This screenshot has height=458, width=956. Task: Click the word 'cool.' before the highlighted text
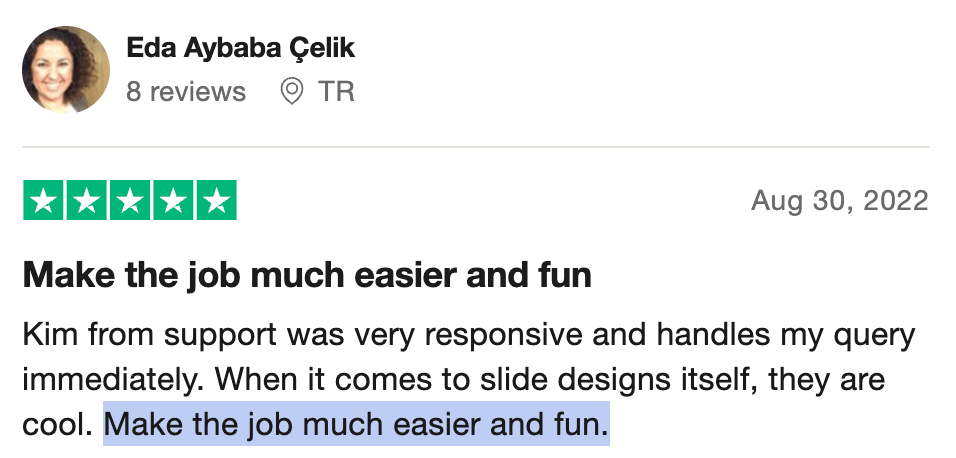pos(57,425)
